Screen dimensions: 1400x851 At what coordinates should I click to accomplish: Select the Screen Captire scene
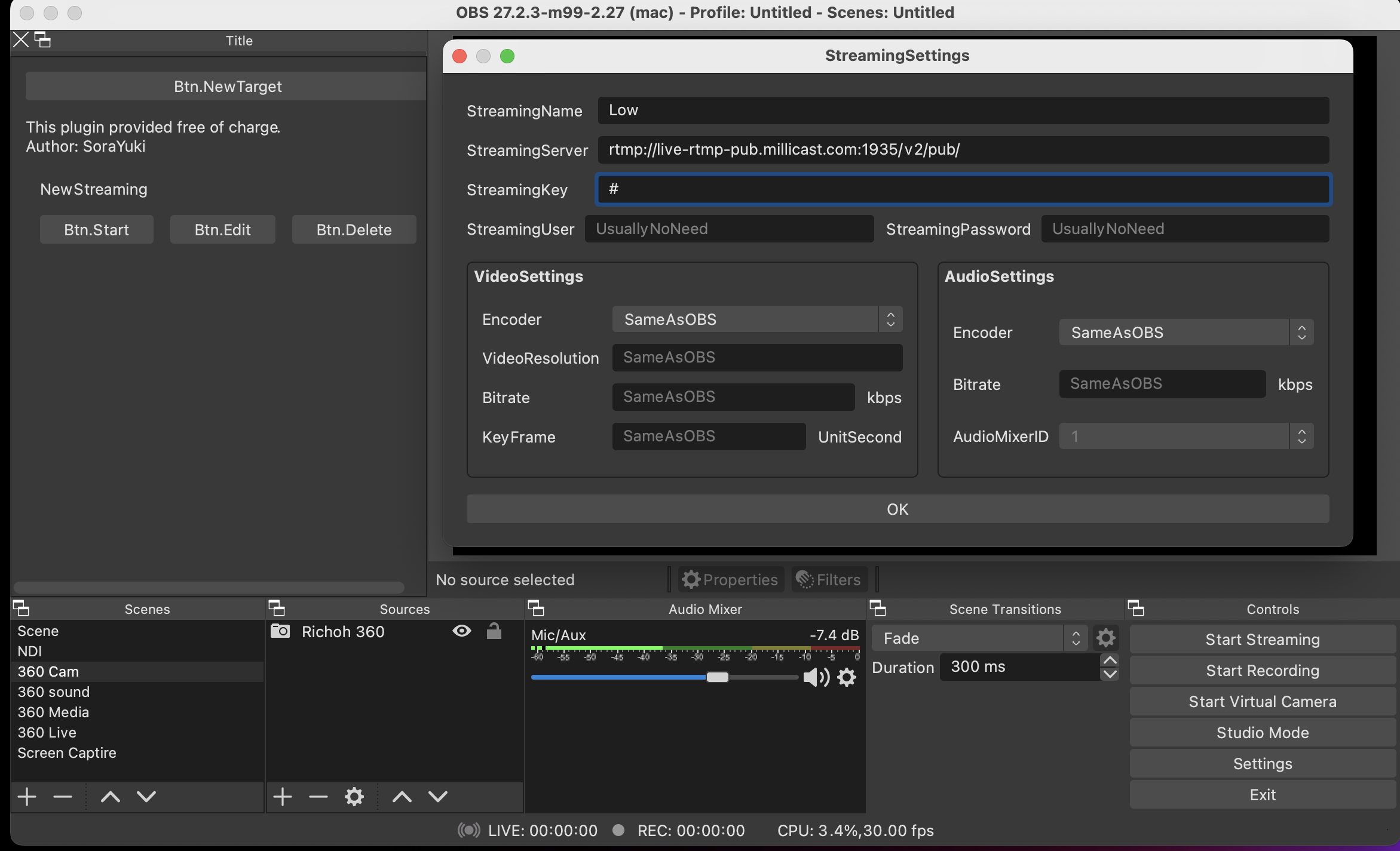point(67,752)
